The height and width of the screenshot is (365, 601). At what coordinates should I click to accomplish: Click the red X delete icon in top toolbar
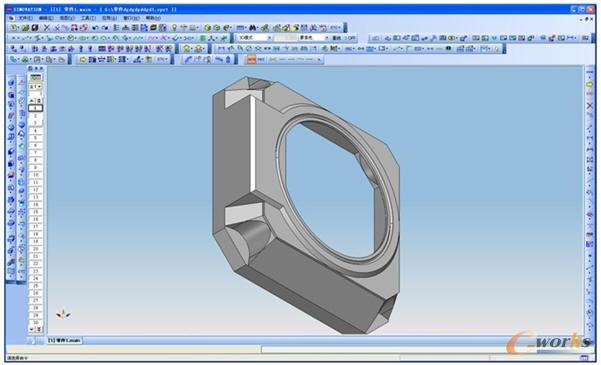(47, 28)
